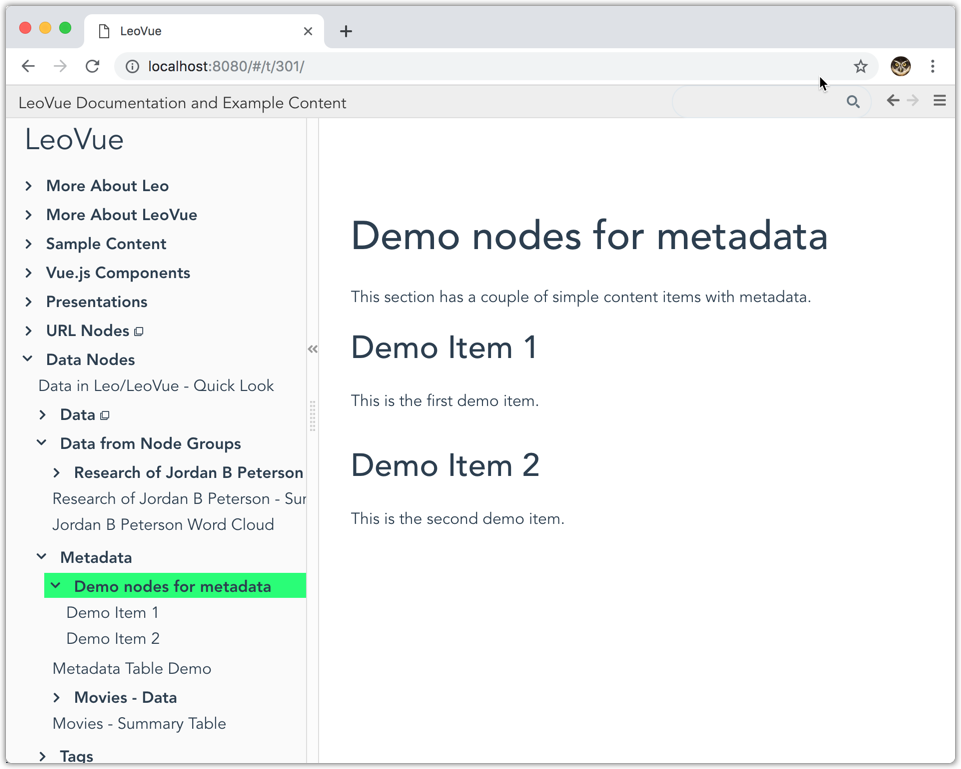
Task: Click the LeoVue forward arrow icon
Action: pos(913,101)
